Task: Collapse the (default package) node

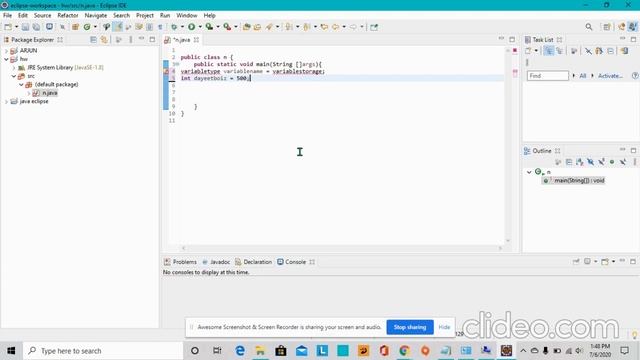Action: 22,84
